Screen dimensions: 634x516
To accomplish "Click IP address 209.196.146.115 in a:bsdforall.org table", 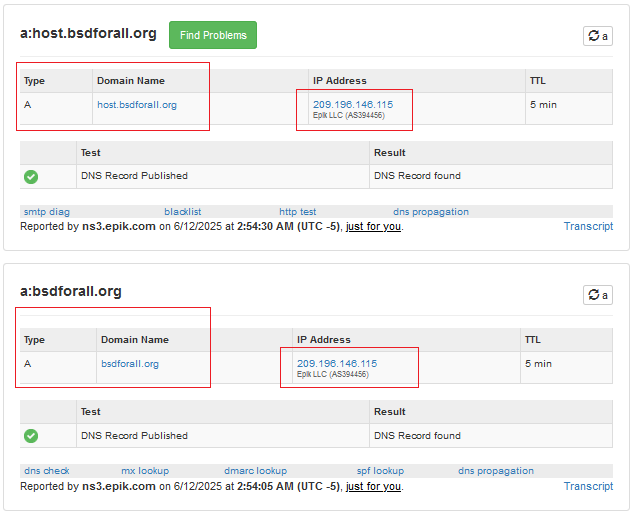I will tap(337, 363).
